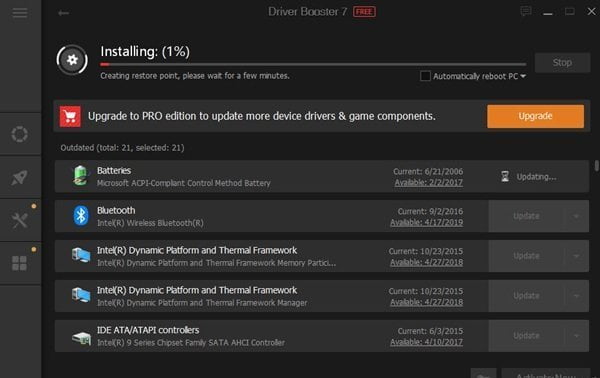Open the Action Center grid section
This screenshot has height=378, width=600.
(x=20, y=263)
